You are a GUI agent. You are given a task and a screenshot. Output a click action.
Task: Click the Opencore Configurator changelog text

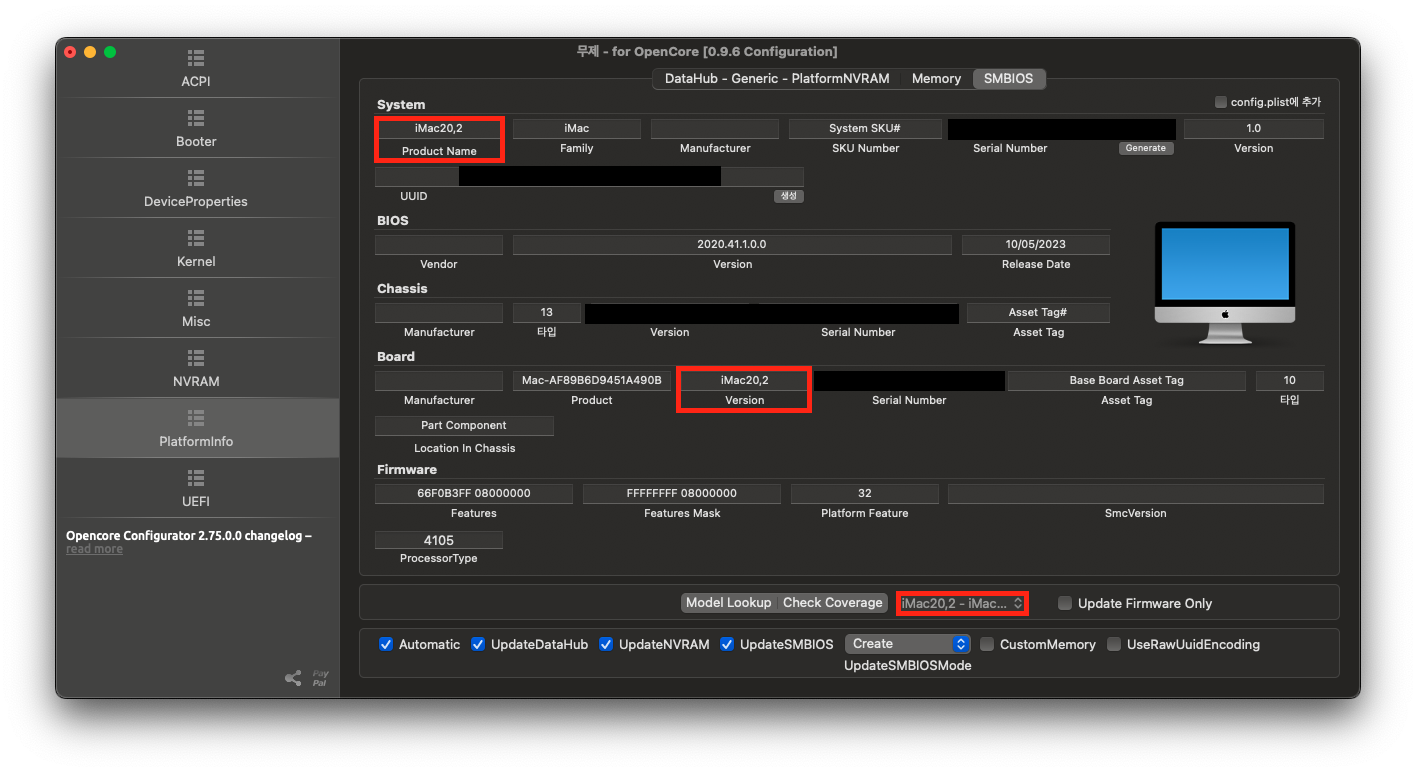(x=189, y=536)
